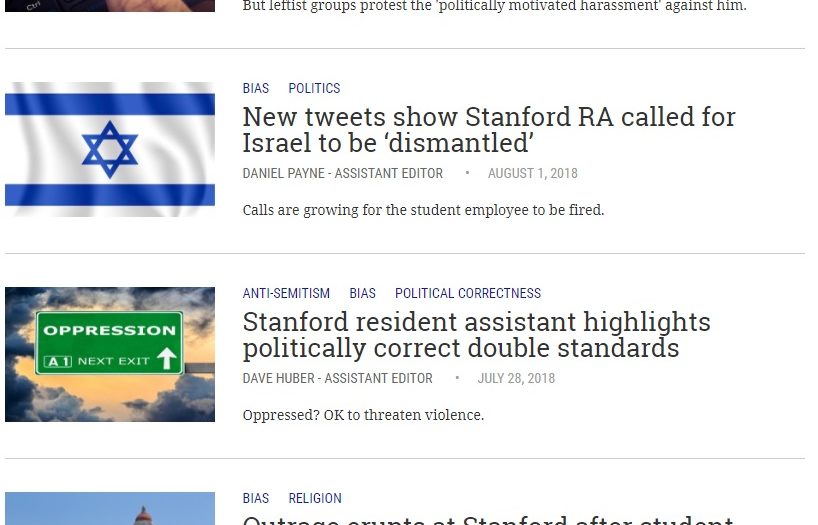This screenshot has width=818, height=525.
Task: Click the July 28, 2018 date
Action: 516,378
